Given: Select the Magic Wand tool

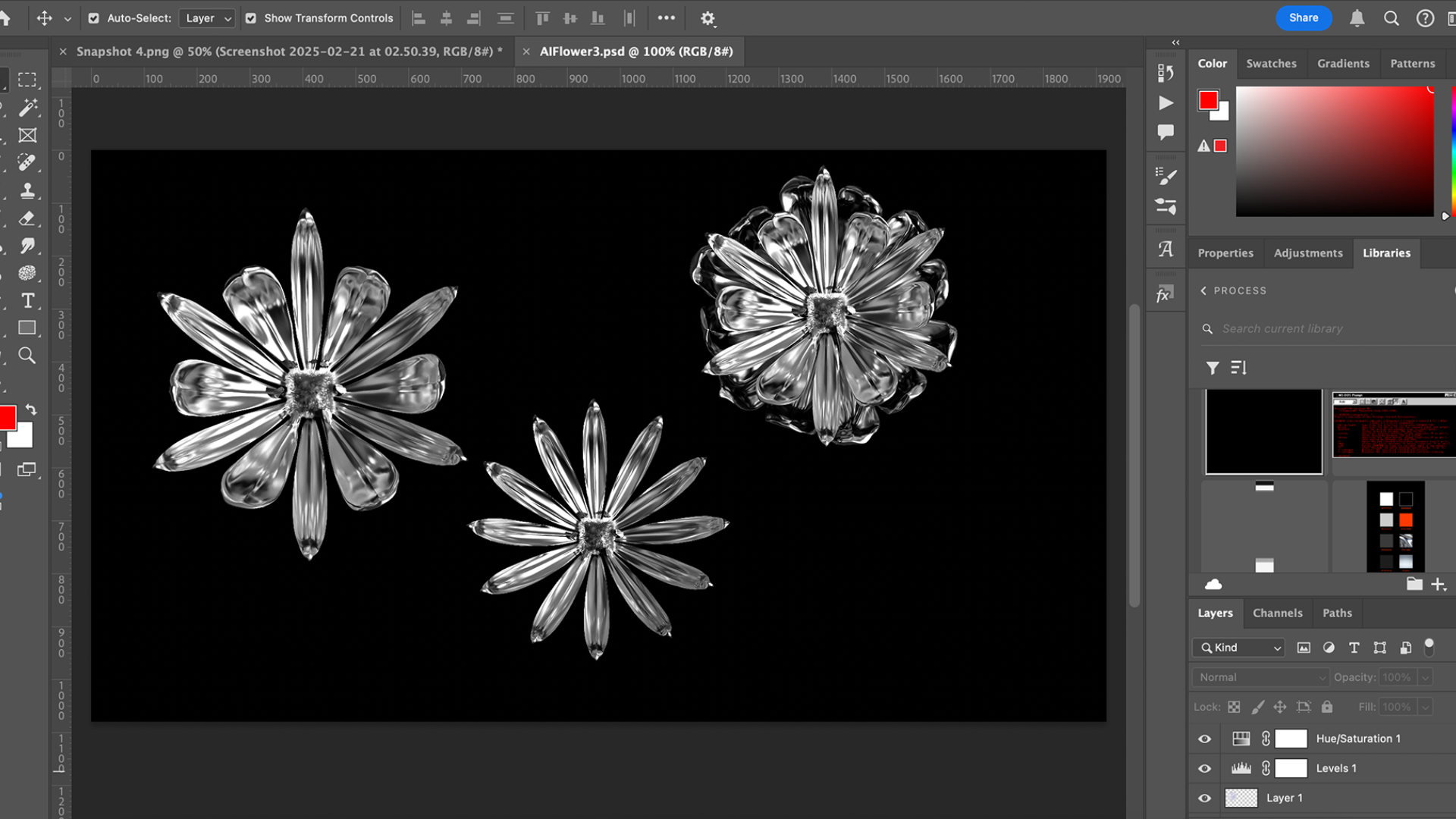Looking at the screenshot, I should (28, 108).
